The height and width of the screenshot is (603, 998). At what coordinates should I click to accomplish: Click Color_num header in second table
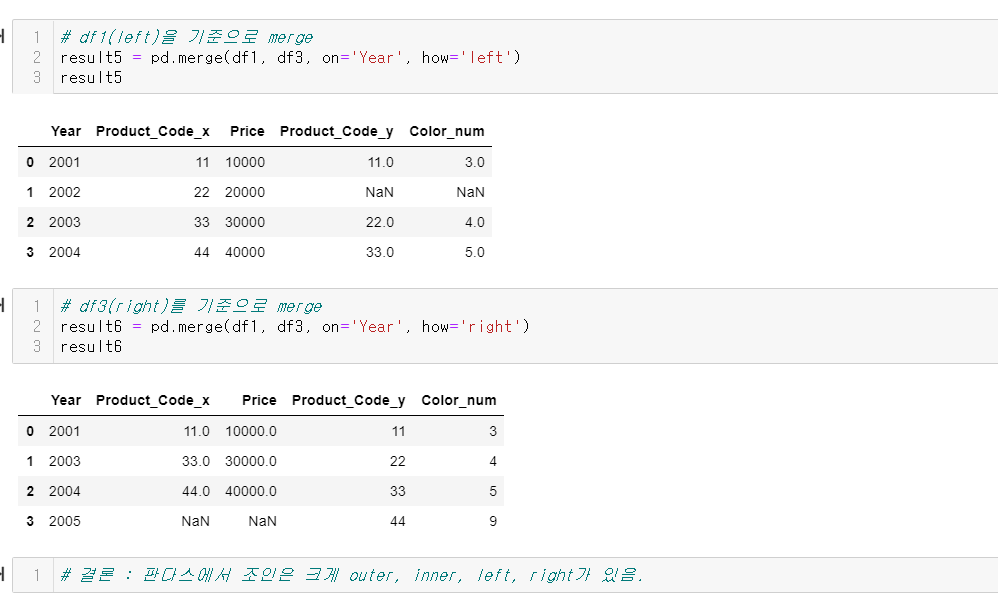click(x=459, y=401)
